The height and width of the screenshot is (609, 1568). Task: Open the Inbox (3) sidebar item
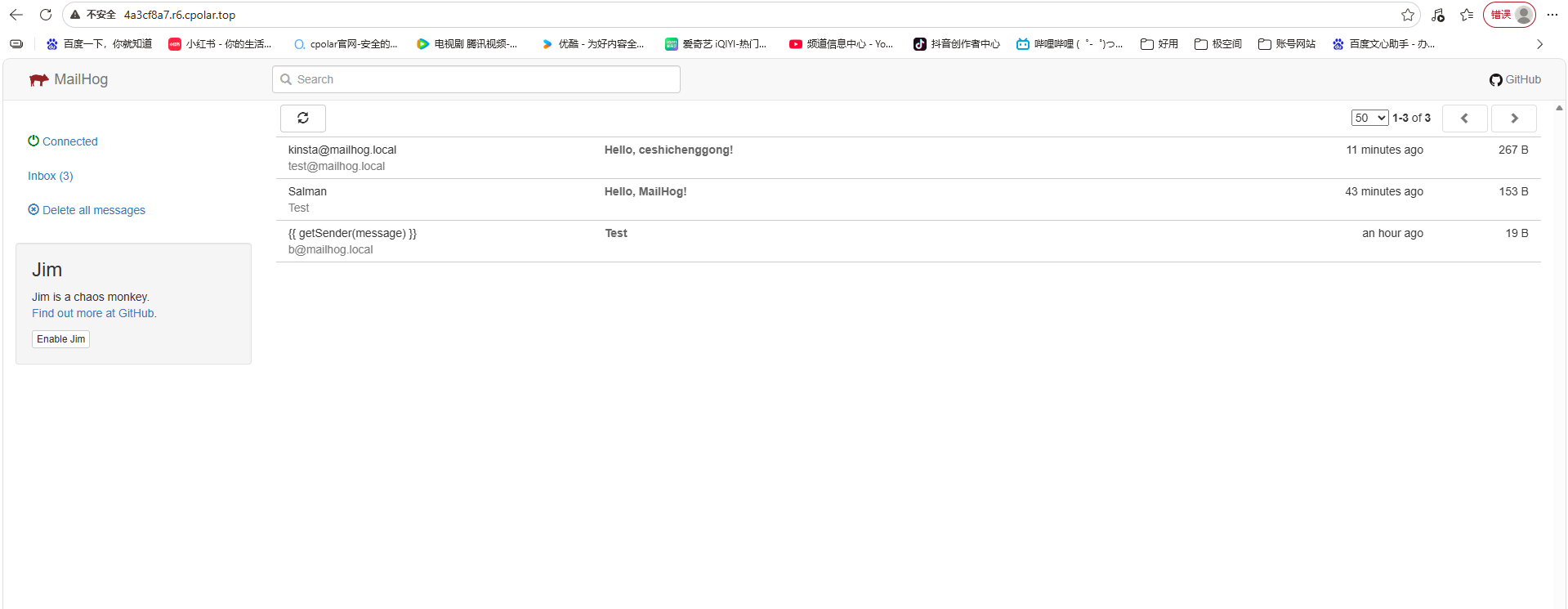point(50,176)
